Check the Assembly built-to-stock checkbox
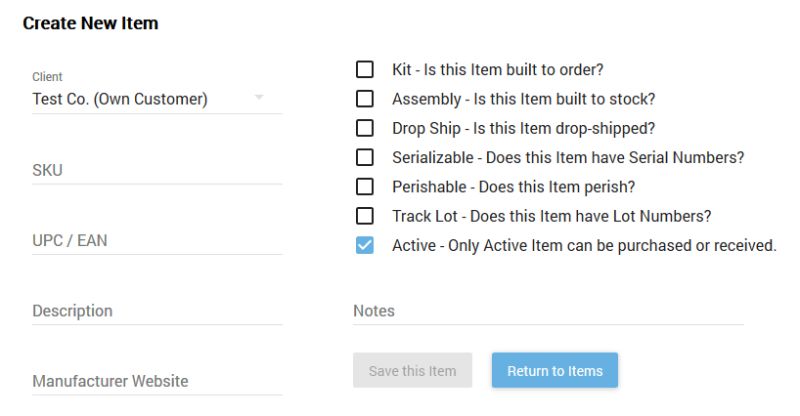Image resolution: width=800 pixels, height=416 pixels. pos(365,99)
